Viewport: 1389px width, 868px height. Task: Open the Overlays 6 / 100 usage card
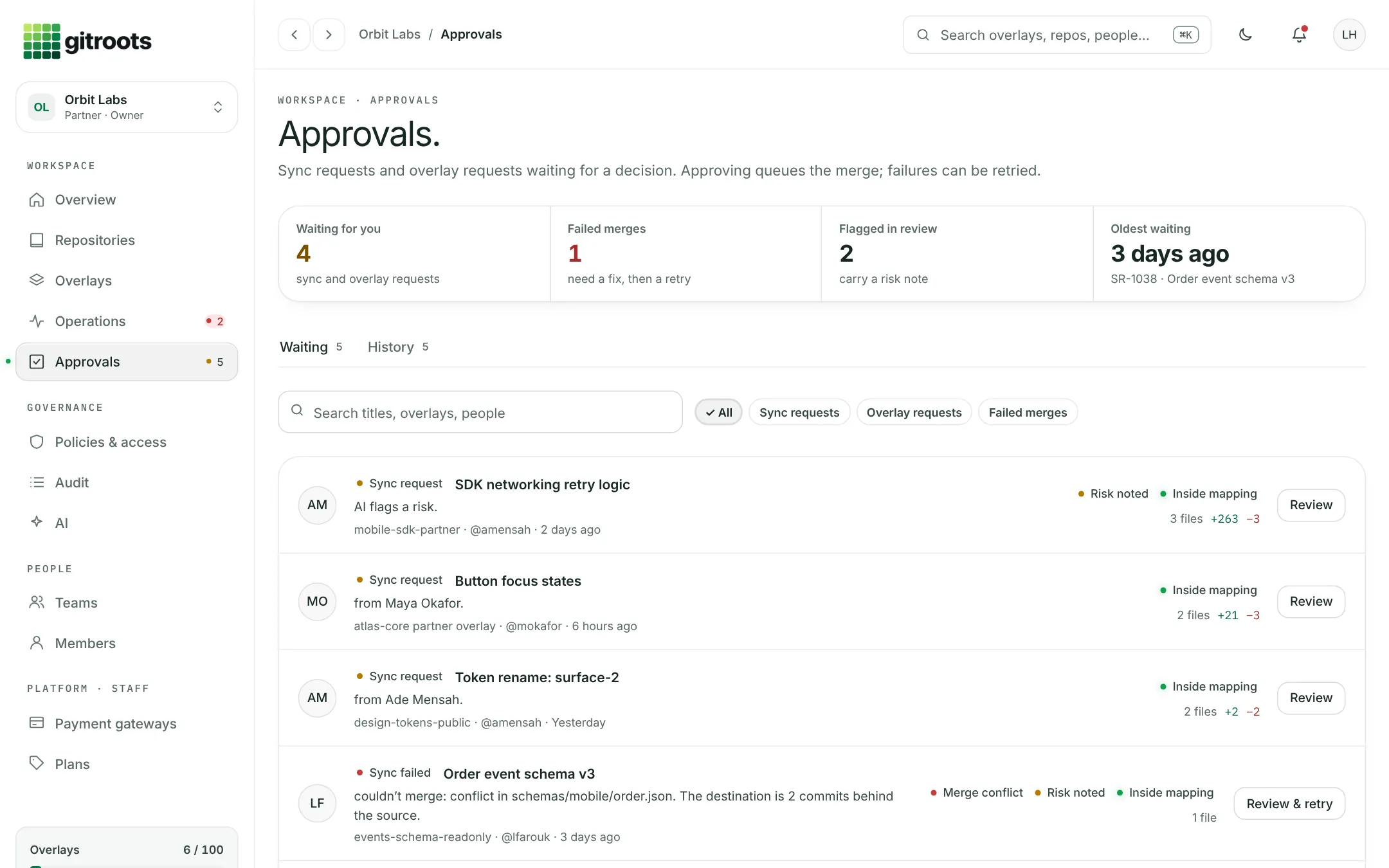click(127, 848)
